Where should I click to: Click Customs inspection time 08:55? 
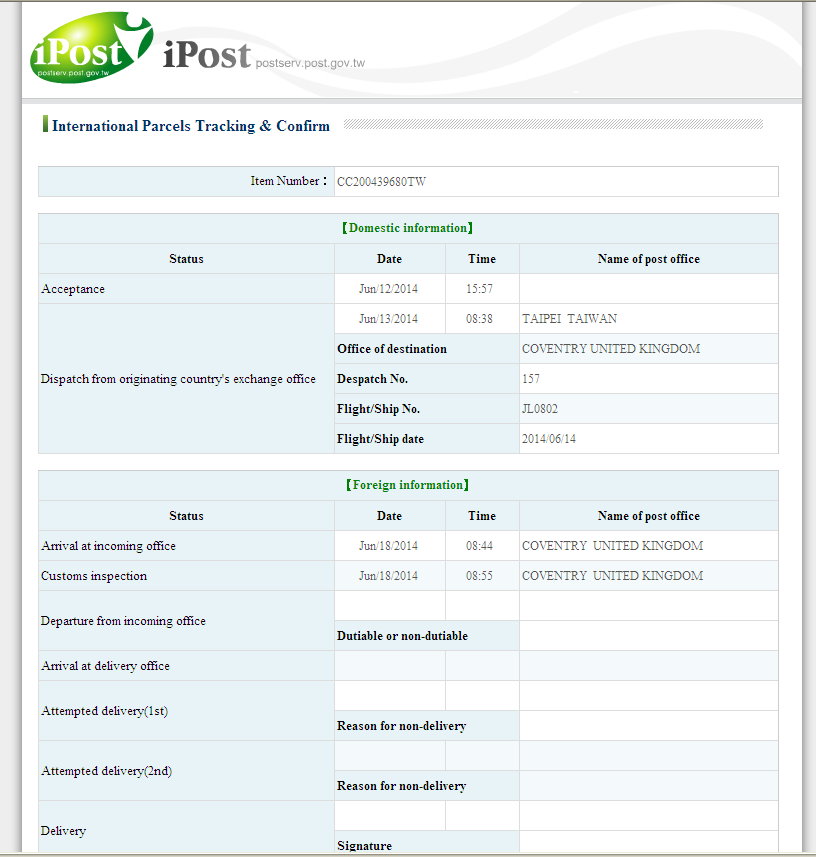tap(481, 576)
